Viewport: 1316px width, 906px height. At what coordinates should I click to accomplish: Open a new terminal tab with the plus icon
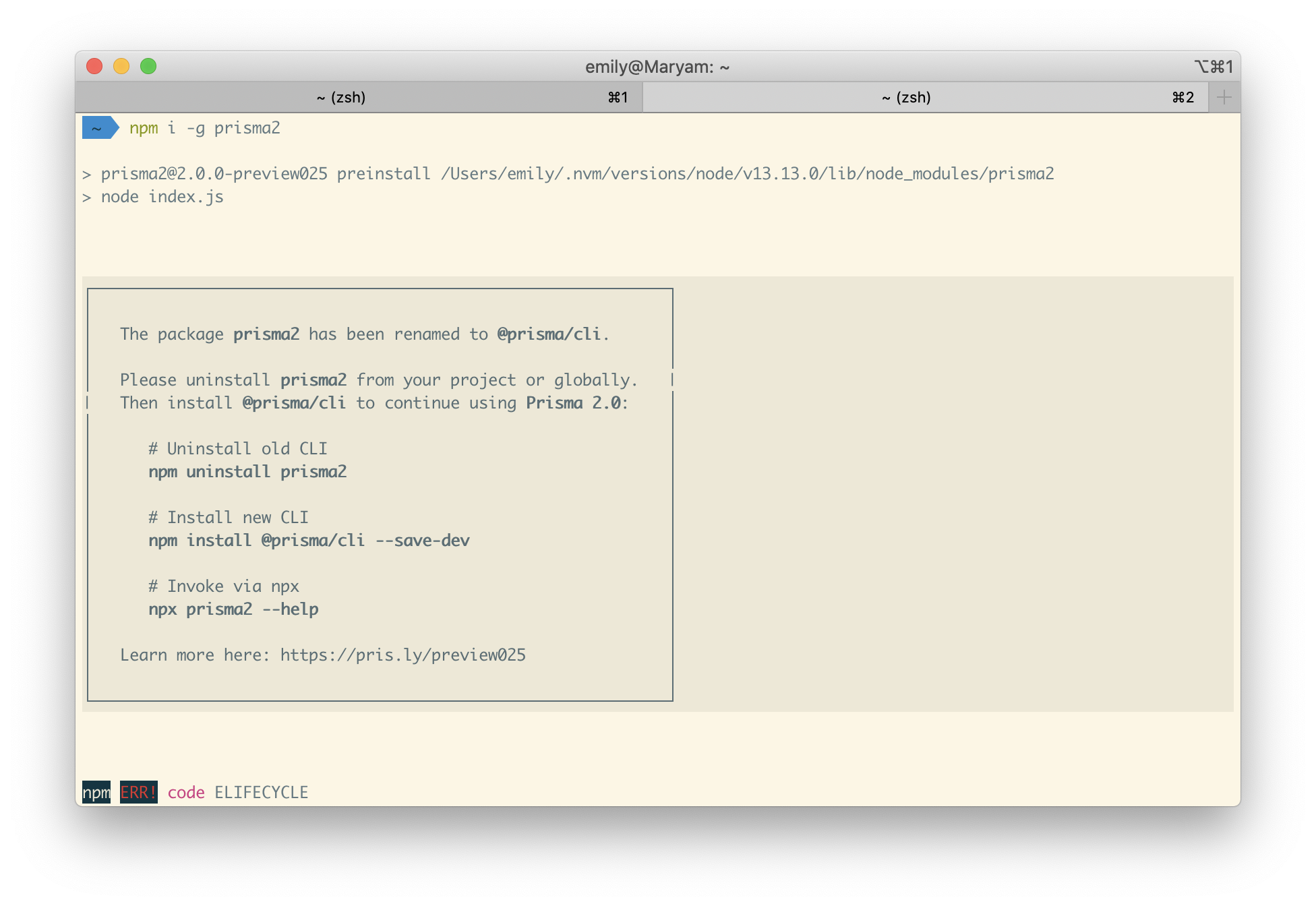pyautogui.click(x=1224, y=96)
